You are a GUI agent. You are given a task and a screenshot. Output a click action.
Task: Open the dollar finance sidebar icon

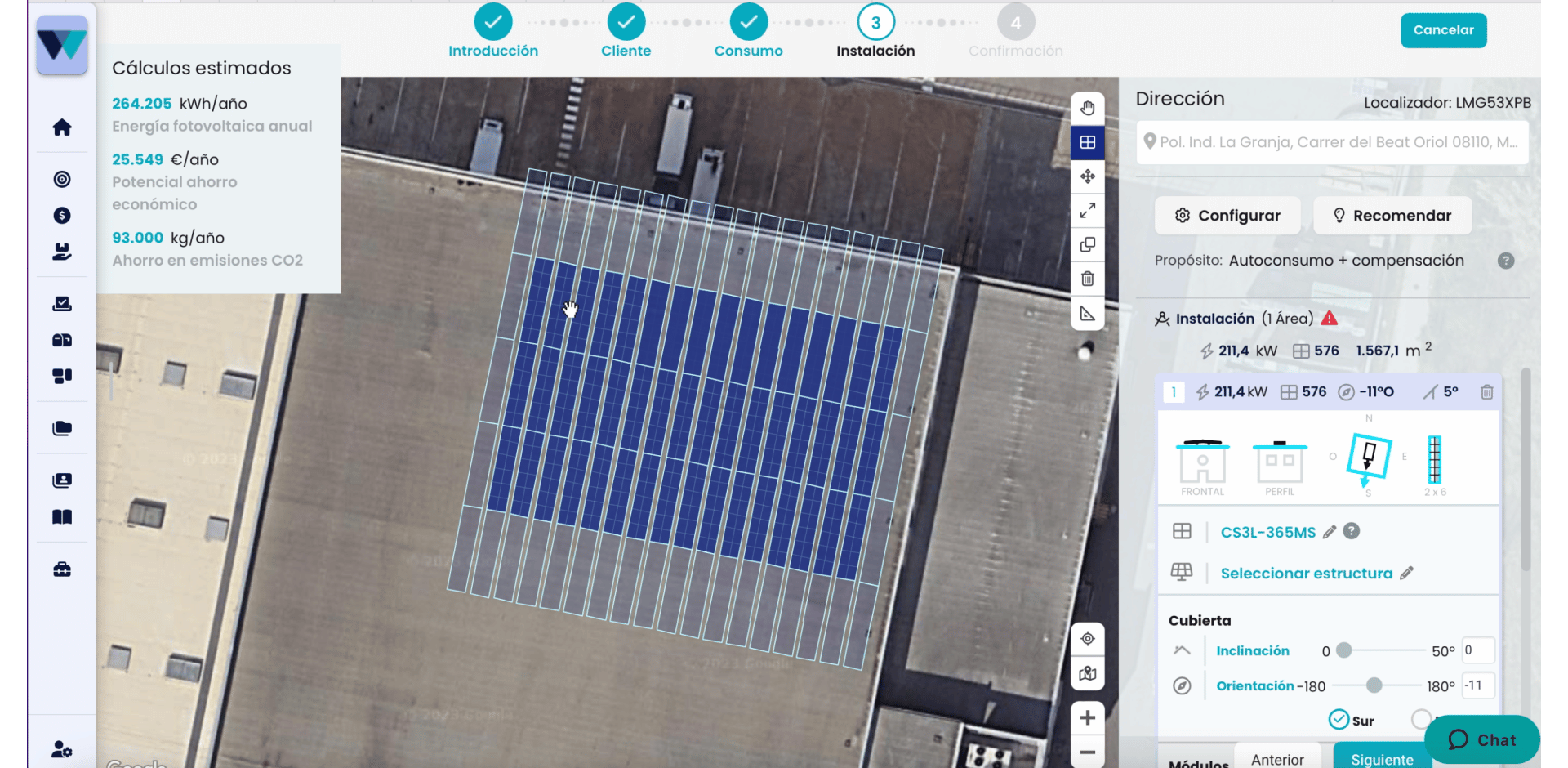62,216
